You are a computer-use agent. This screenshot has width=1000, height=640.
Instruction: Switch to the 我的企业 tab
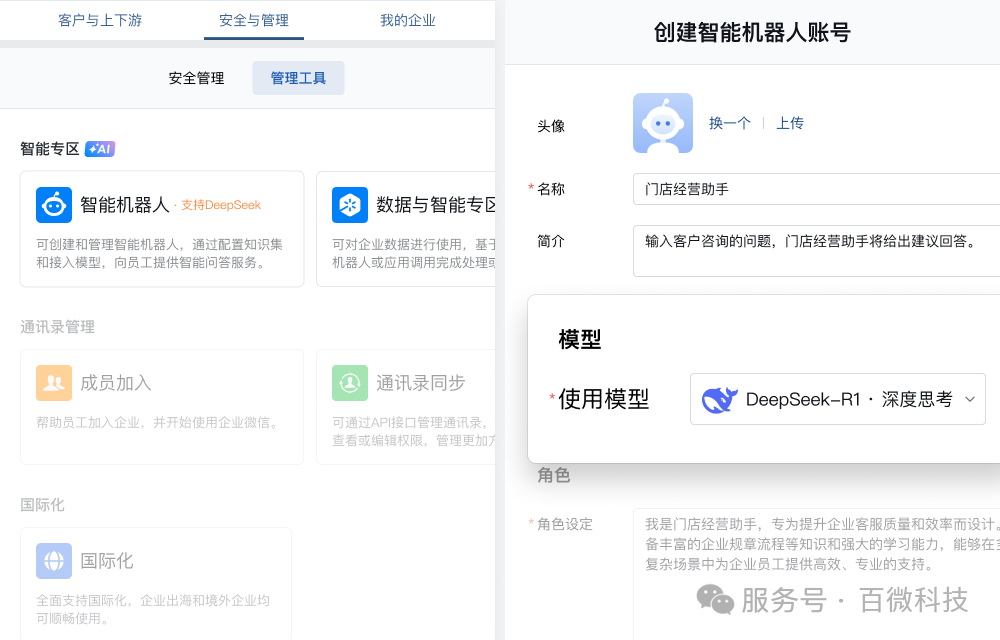tap(408, 19)
